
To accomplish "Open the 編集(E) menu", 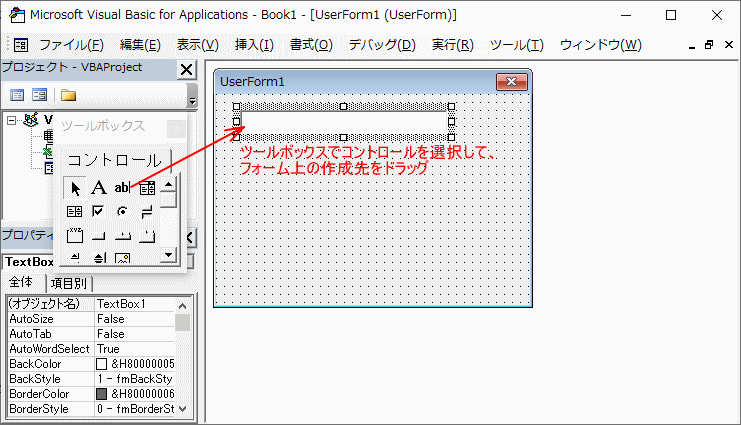I will (140, 45).
